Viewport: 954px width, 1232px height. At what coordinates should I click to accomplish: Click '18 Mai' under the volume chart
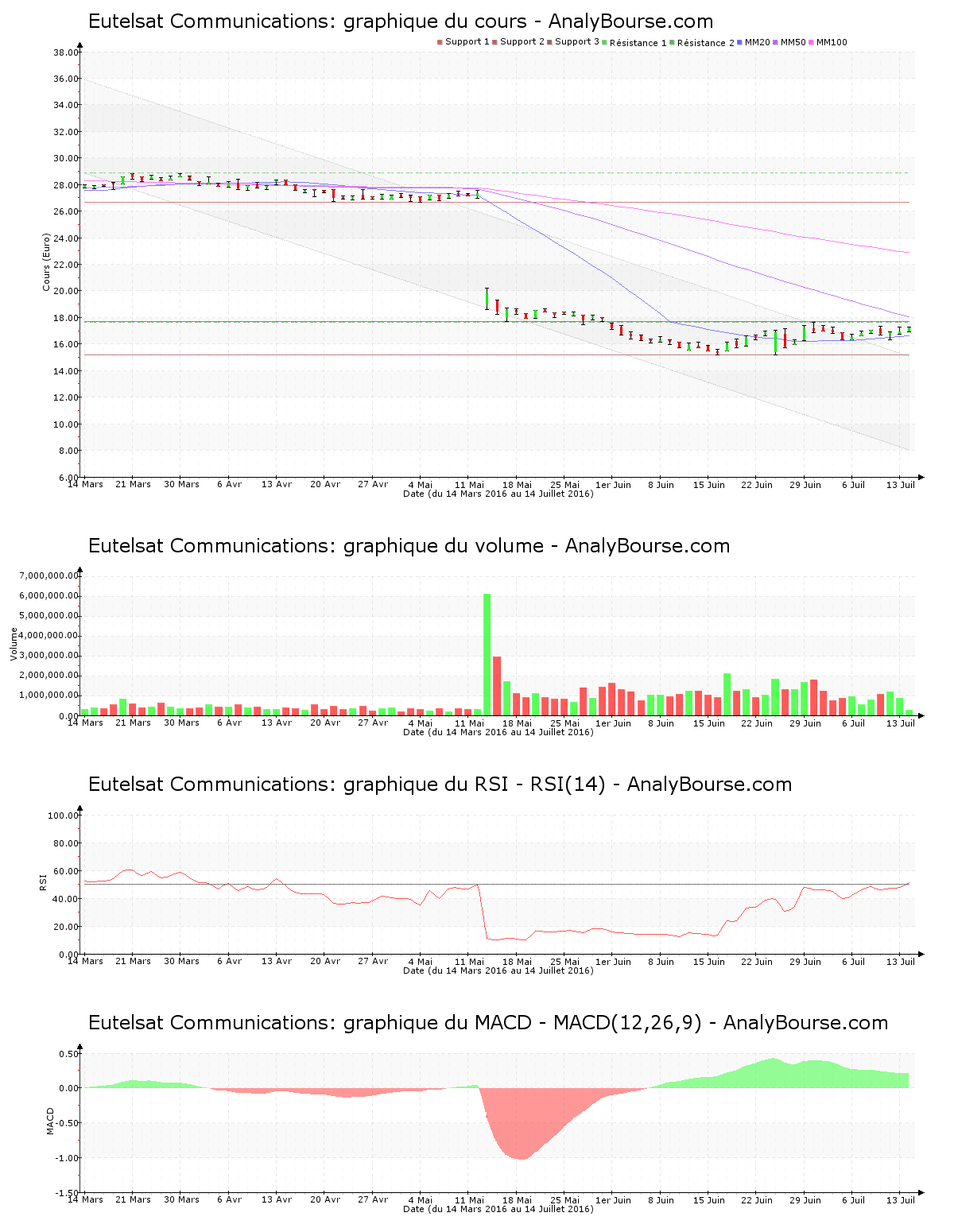pos(517,723)
